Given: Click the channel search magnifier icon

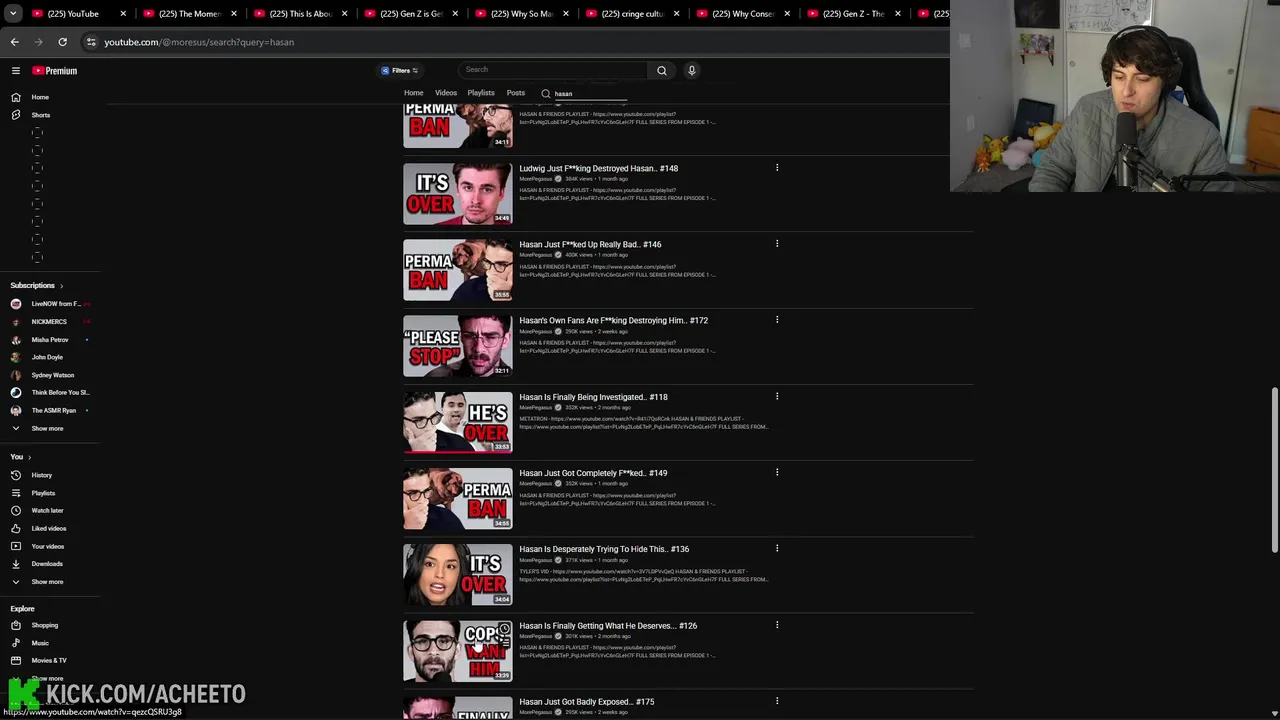Looking at the screenshot, I should [x=545, y=93].
